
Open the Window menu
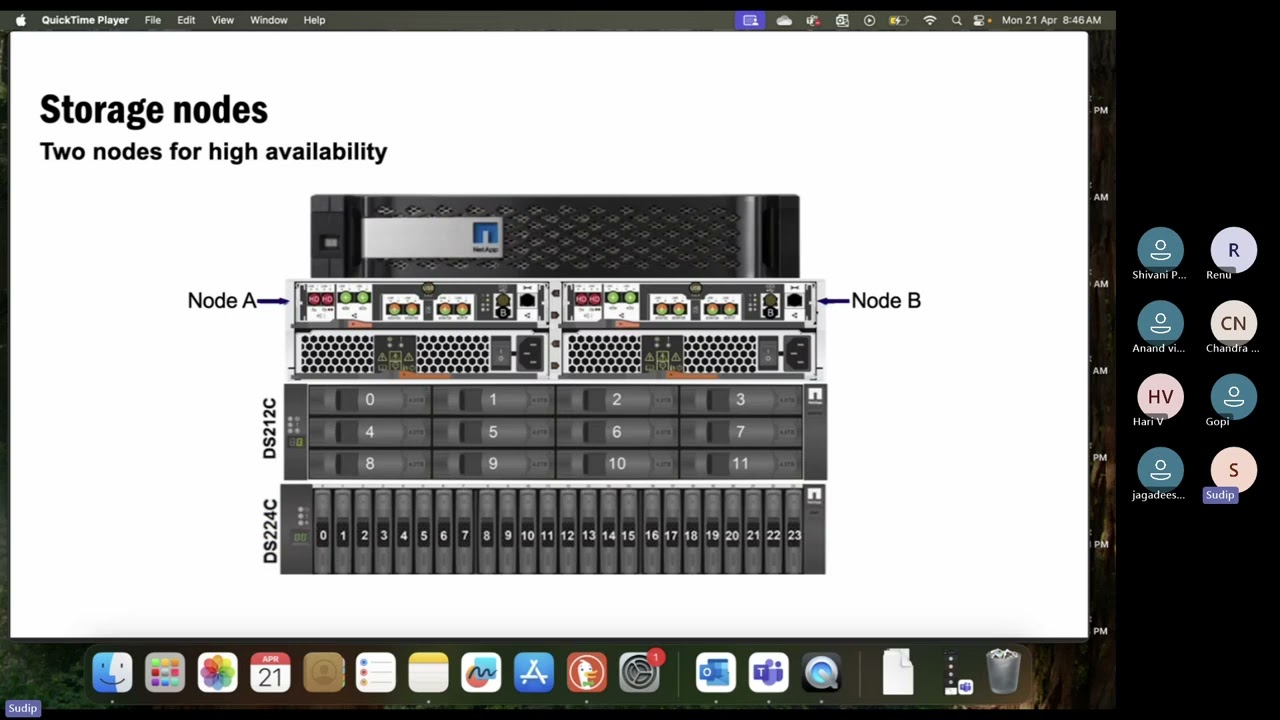268,20
